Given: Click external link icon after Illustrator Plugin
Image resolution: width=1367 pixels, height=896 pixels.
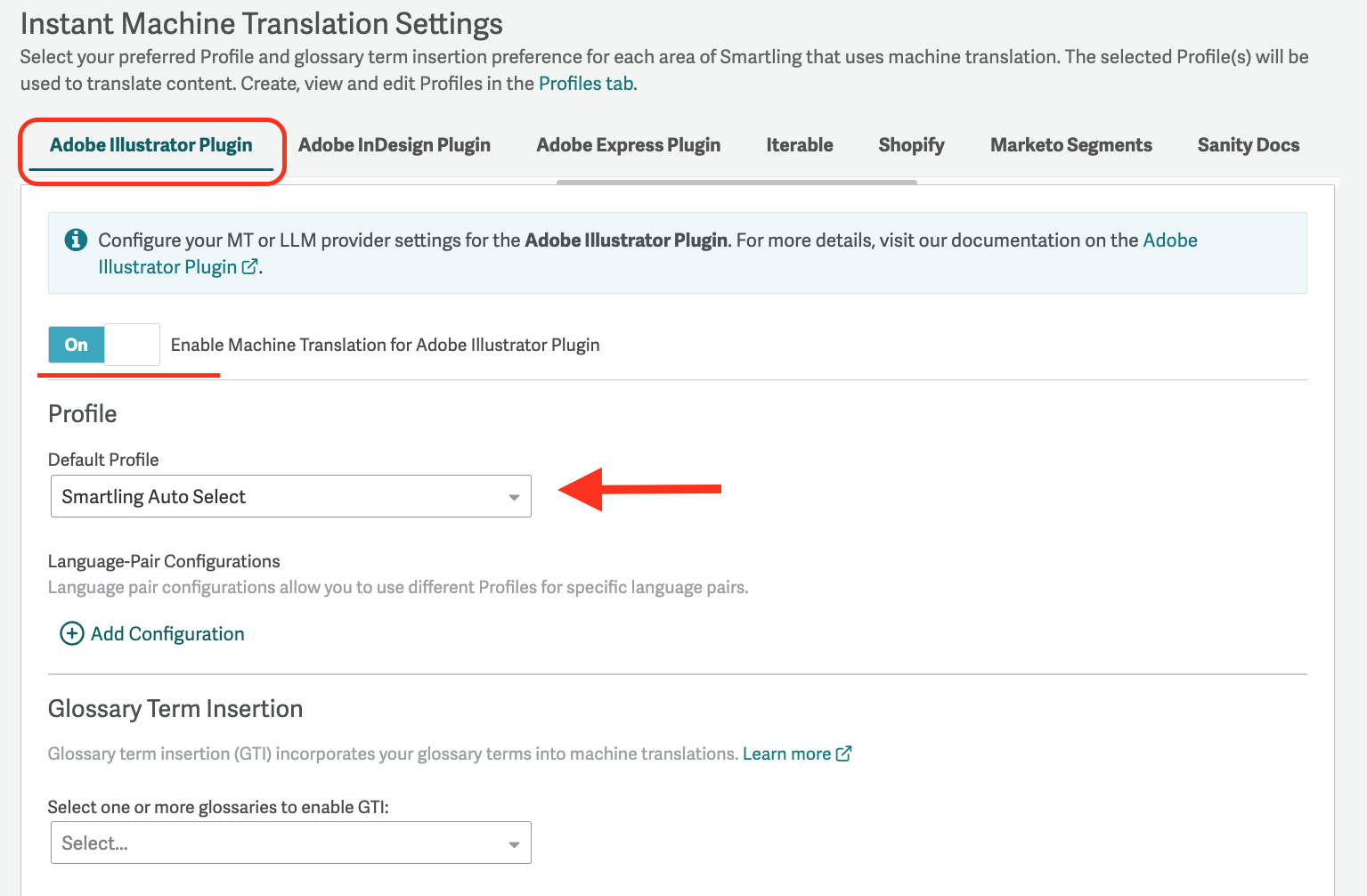Looking at the screenshot, I should click(250, 266).
